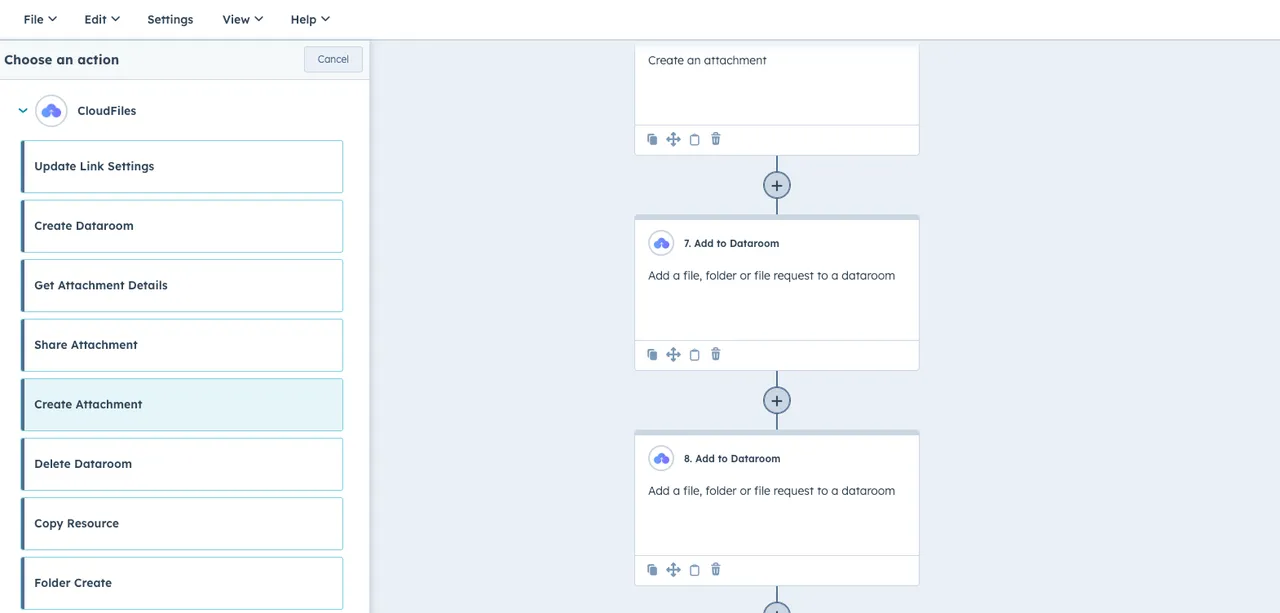Open the clipboard icon on step 7
Image resolution: width=1280 pixels, height=613 pixels.
[694, 354]
